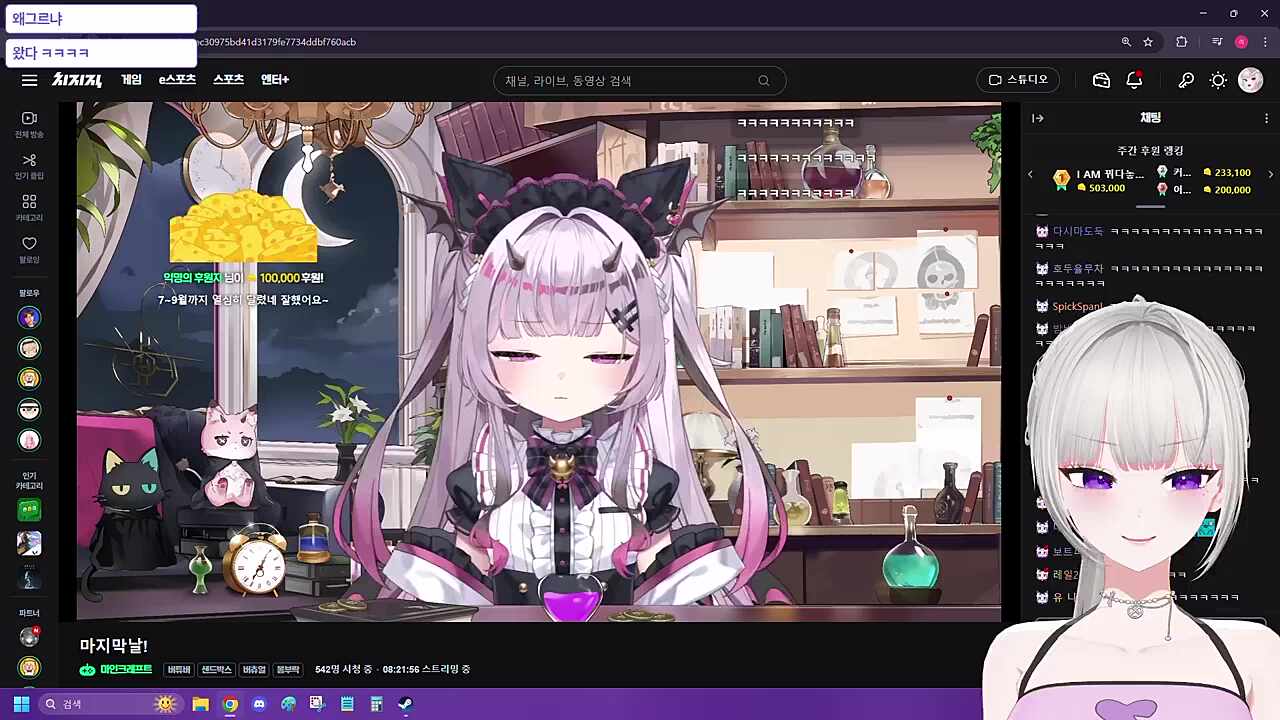The image size is (1280, 720).
Task: Open 팔로잉 heart icon in sidebar
Action: [x=29, y=249]
